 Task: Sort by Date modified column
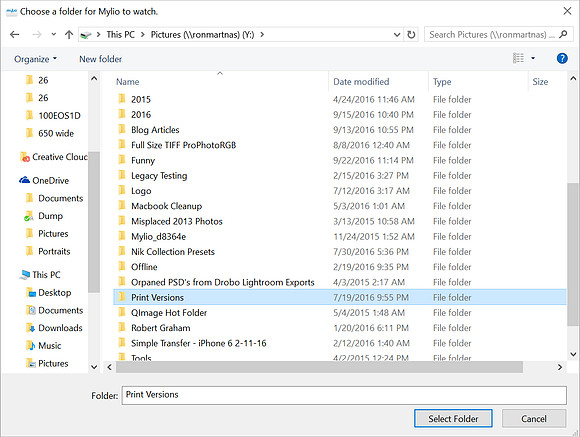tap(361, 82)
